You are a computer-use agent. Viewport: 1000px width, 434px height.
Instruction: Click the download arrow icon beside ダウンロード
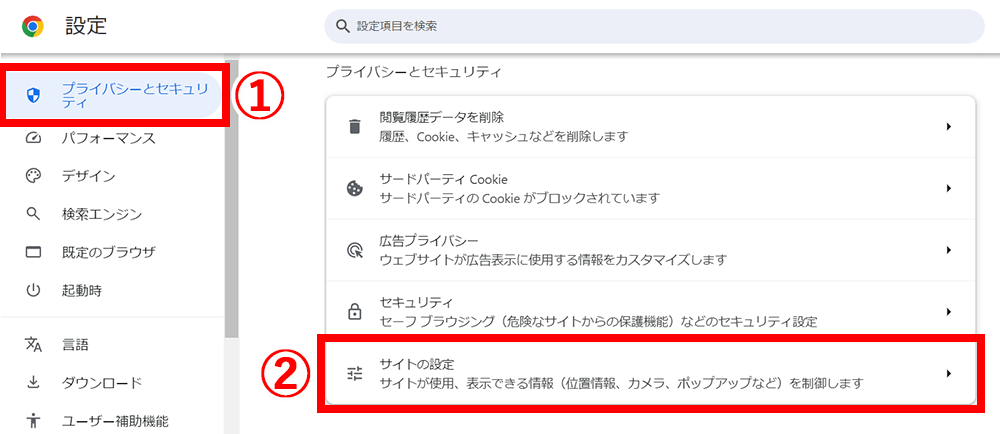tap(33, 382)
